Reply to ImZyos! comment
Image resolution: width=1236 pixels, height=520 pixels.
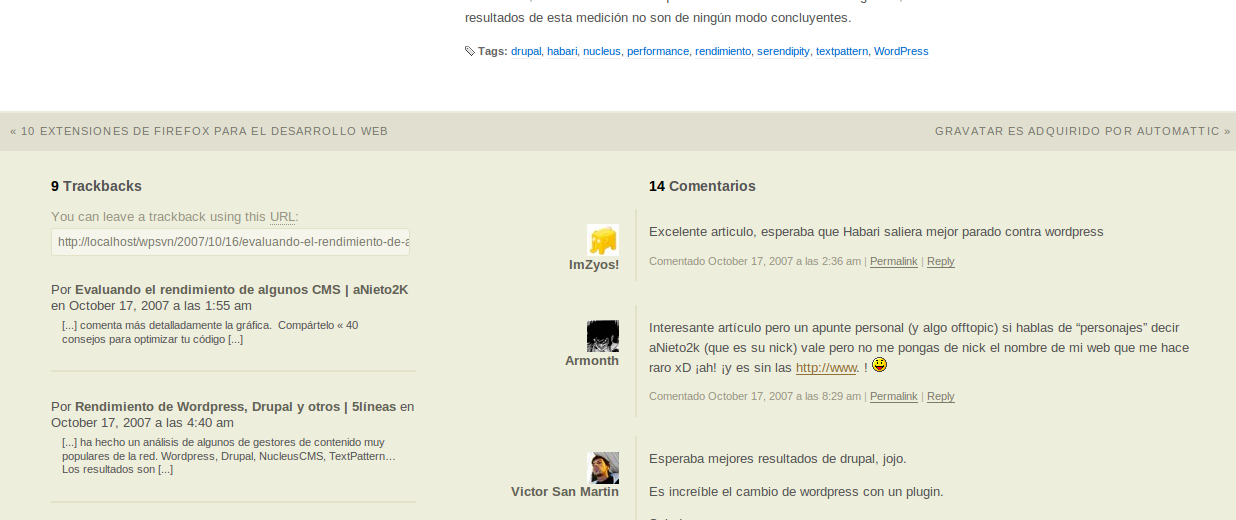pyautogui.click(x=940, y=261)
